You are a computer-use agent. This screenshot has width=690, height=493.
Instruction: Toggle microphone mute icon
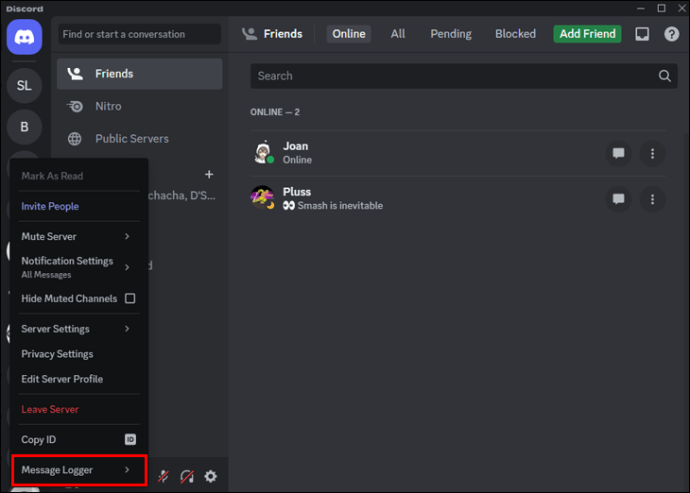pyautogui.click(x=163, y=476)
